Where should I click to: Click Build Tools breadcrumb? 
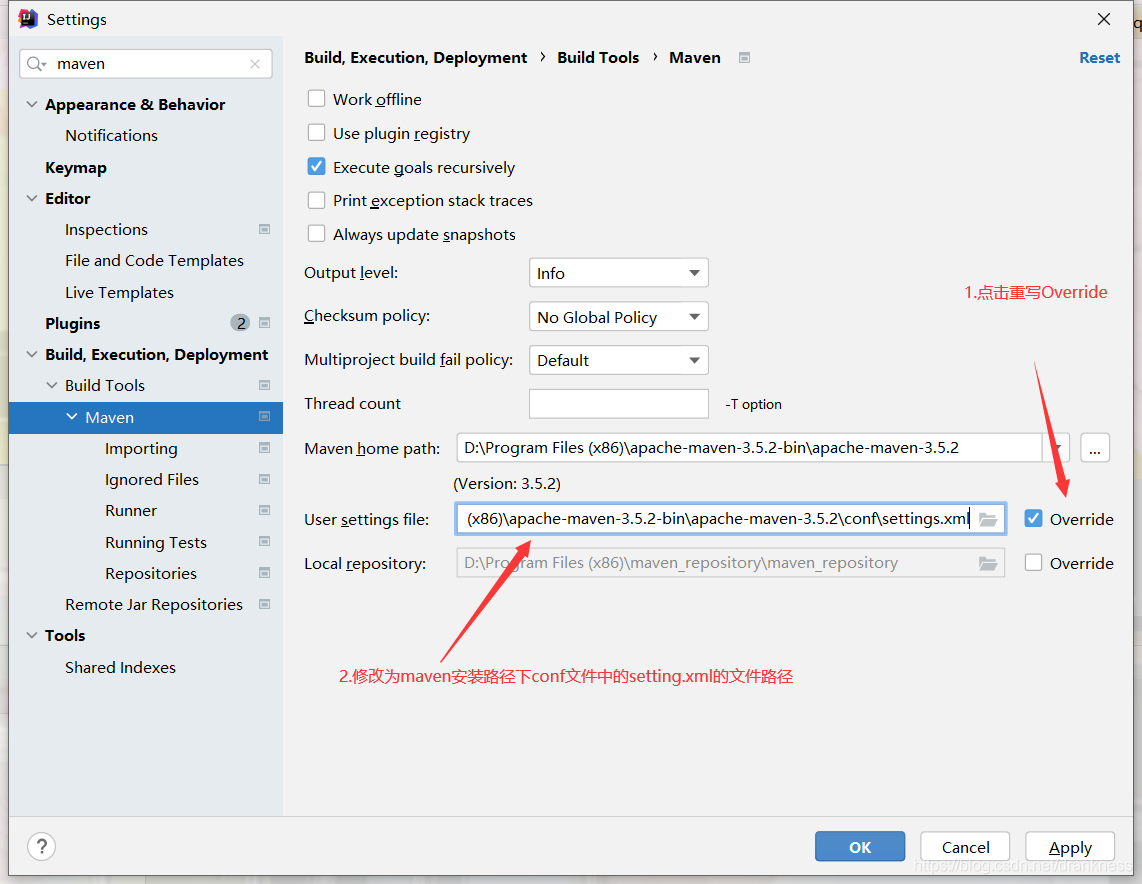(598, 58)
